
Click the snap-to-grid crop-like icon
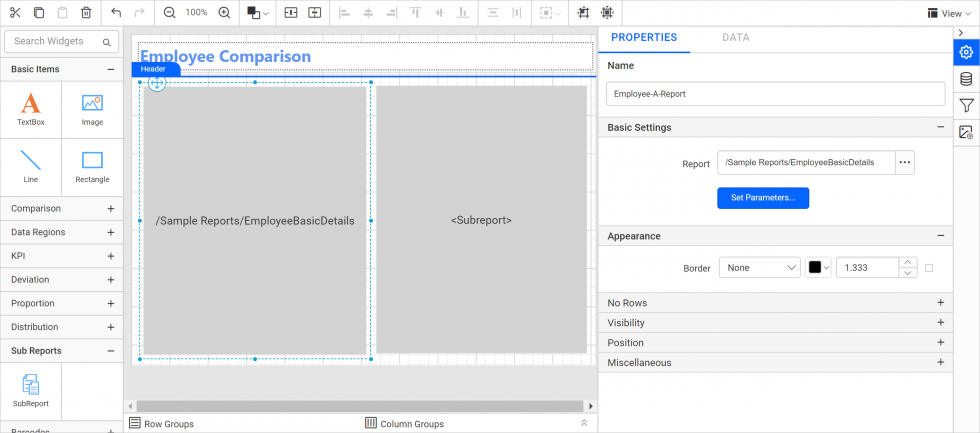(583, 12)
